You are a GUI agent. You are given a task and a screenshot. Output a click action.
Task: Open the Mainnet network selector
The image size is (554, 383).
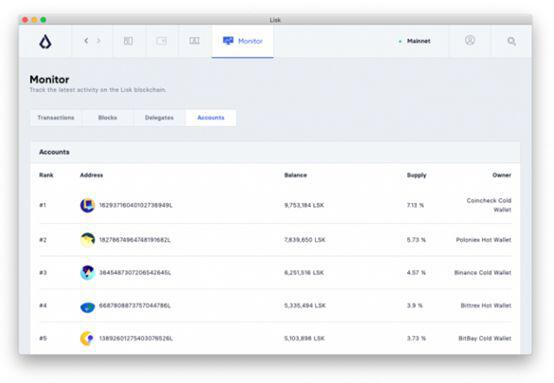tap(414, 41)
